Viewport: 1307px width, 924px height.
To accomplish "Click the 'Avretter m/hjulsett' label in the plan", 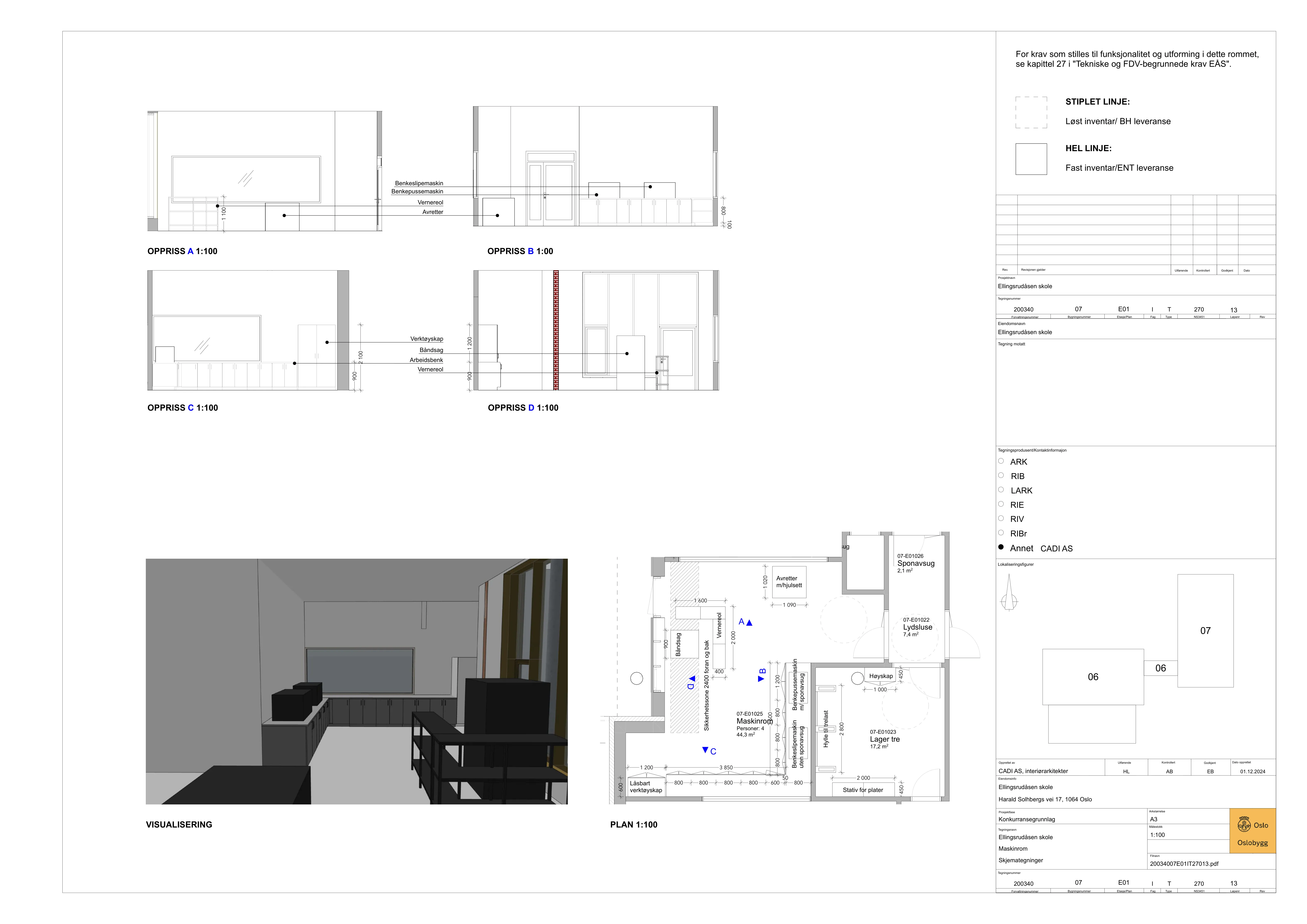I will coord(789,582).
